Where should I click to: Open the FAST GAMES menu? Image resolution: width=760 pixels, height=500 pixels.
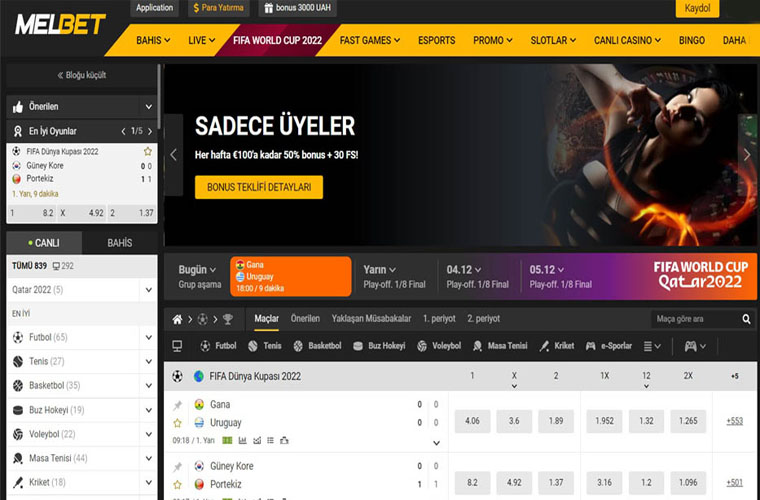click(370, 41)
